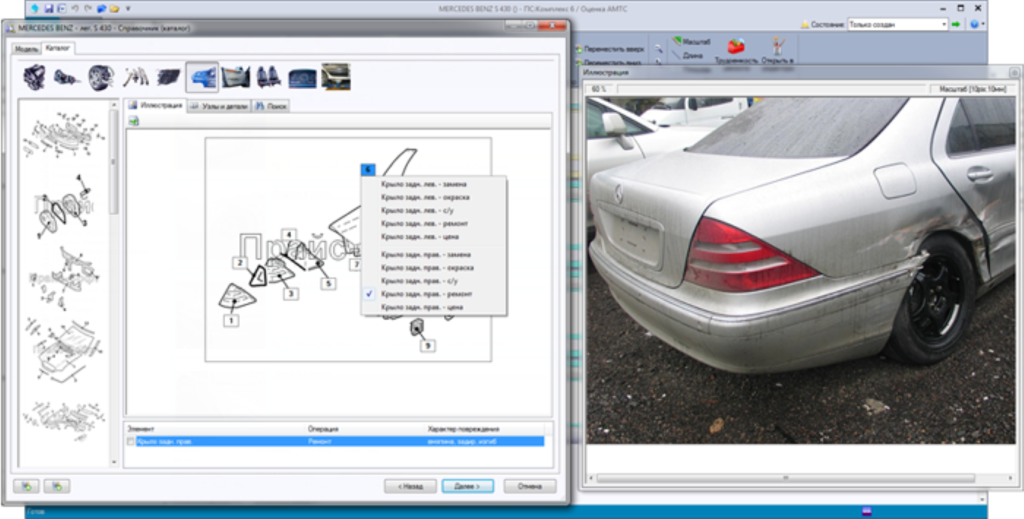Click the green arrow next to Состояние
Image resolution: width=1024 pixels, height=519 pixels.
pos(956,24)
